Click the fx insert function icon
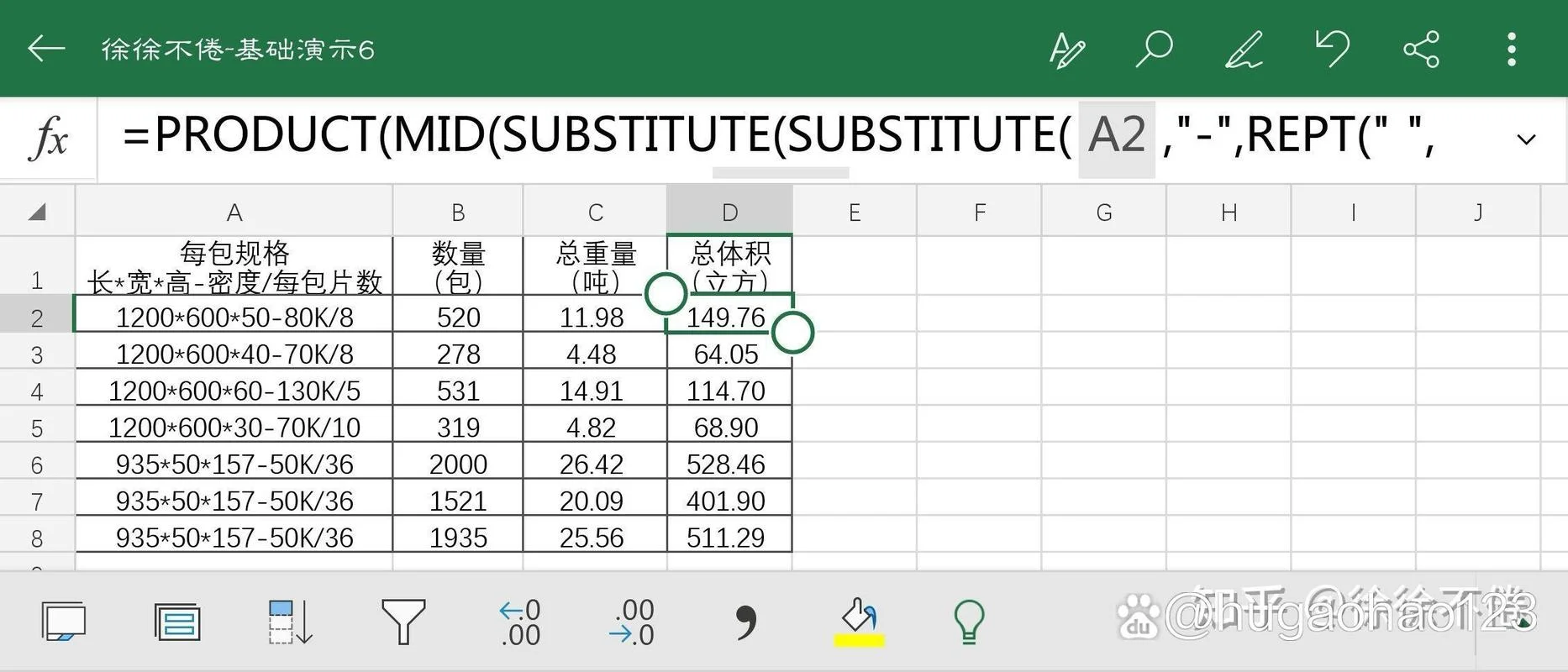Screen dimensions: 1568x672 point(49,139)
